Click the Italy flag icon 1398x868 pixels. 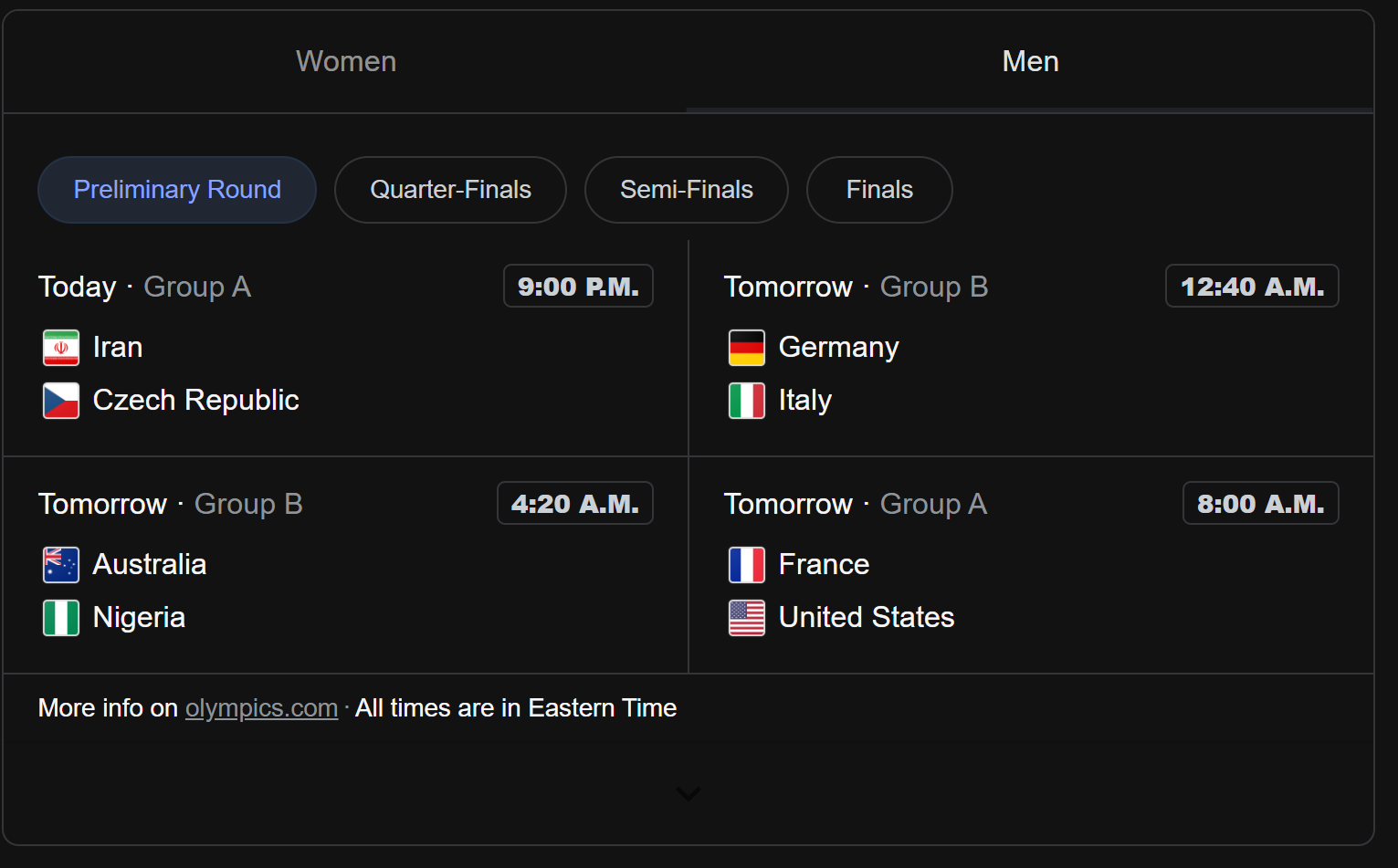(746, 401)
